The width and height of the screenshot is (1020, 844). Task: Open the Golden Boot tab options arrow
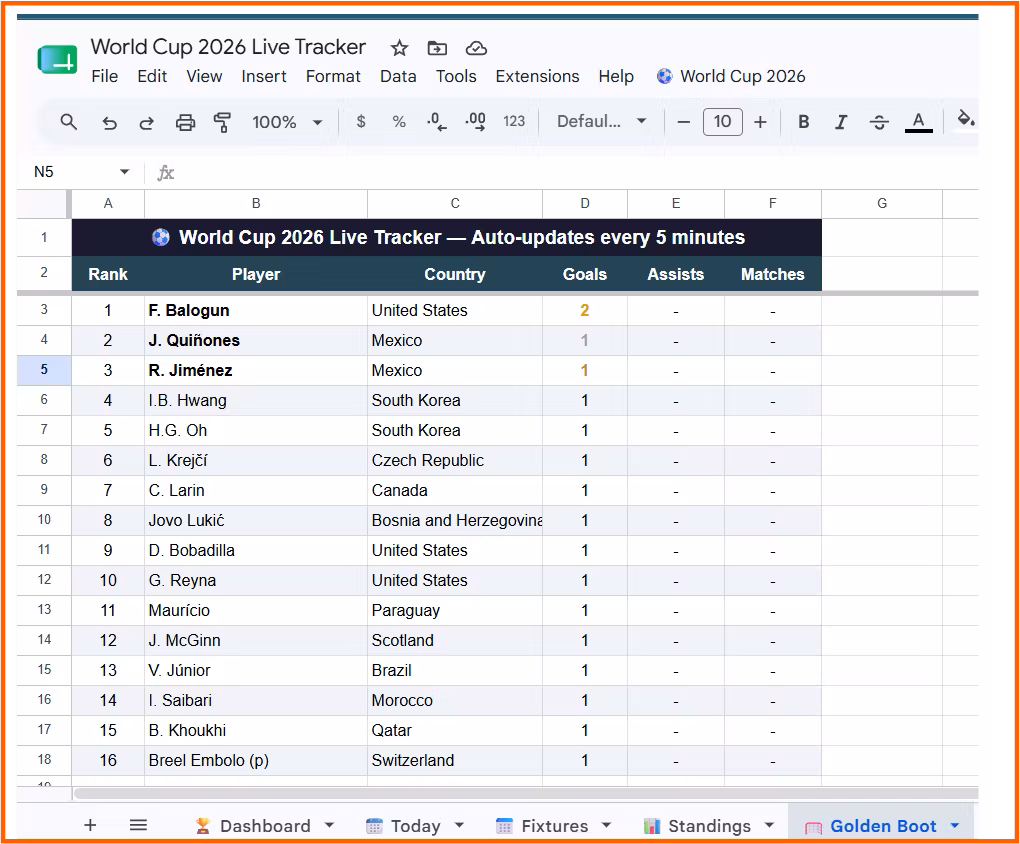(954, 825)
